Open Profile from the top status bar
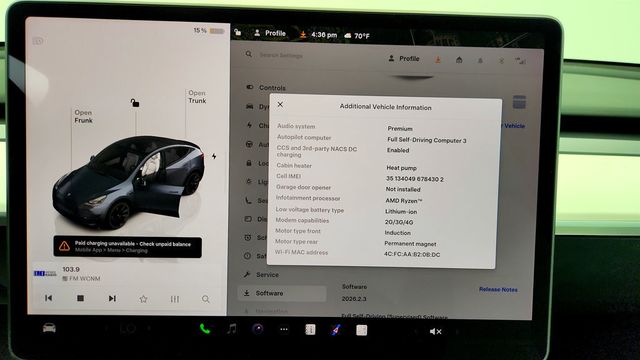 270,33
